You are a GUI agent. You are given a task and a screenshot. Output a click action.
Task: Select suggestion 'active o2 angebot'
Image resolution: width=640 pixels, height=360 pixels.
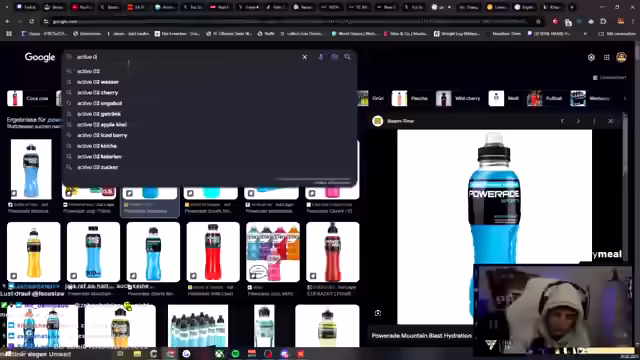click(209, 103)
